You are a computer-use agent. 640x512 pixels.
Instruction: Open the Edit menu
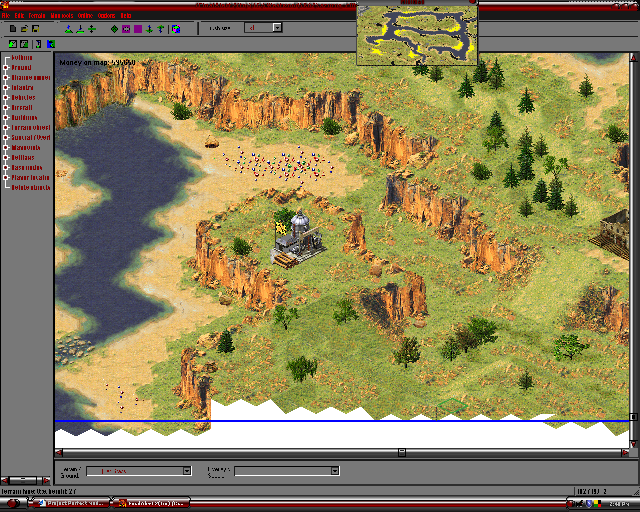pos(19,16)
